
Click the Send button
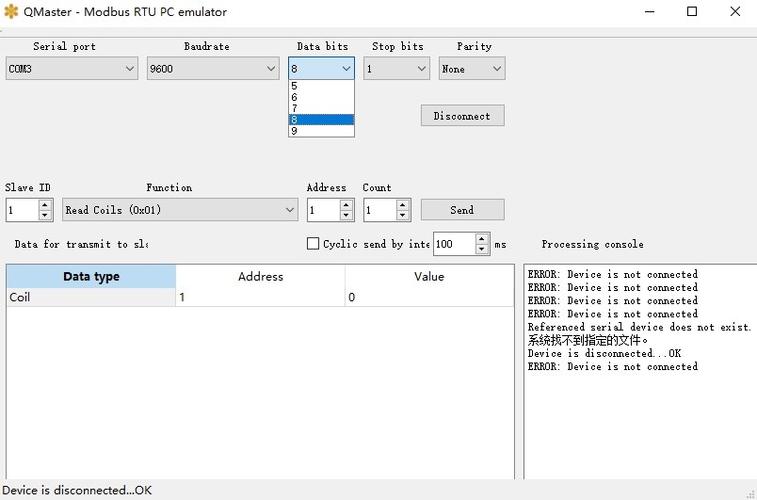463,210
